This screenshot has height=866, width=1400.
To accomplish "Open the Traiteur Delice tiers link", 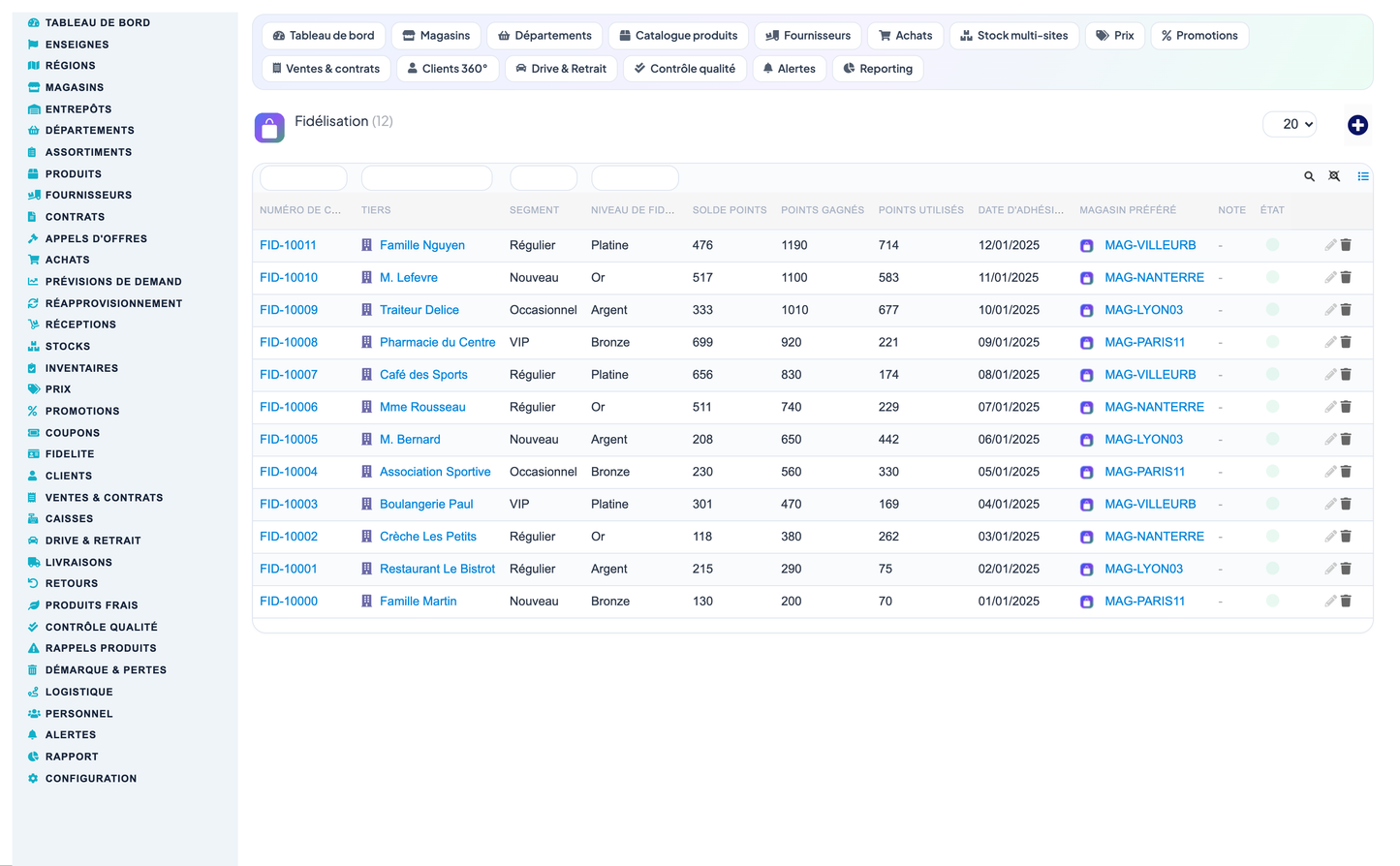I will (x=420, y=310).
